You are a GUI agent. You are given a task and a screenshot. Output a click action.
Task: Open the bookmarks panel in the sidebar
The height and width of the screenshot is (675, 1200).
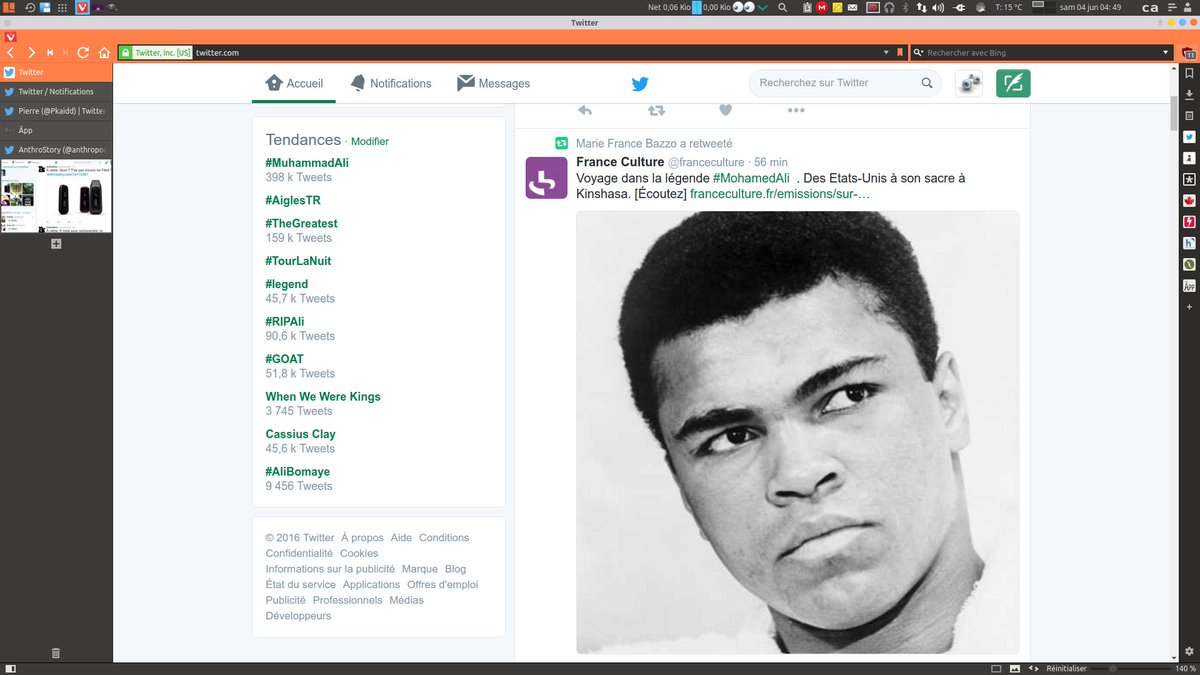(1189, 72)
